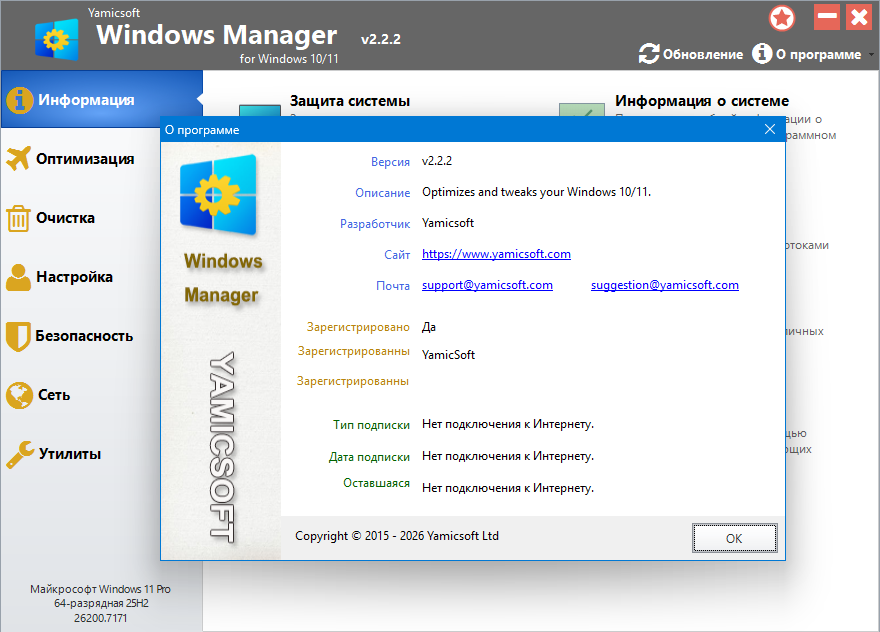Image resolution: width=880 pixels, height=632 pixels.
Task: Email support@yamicsoft.com via link
Action: [487, 285]
